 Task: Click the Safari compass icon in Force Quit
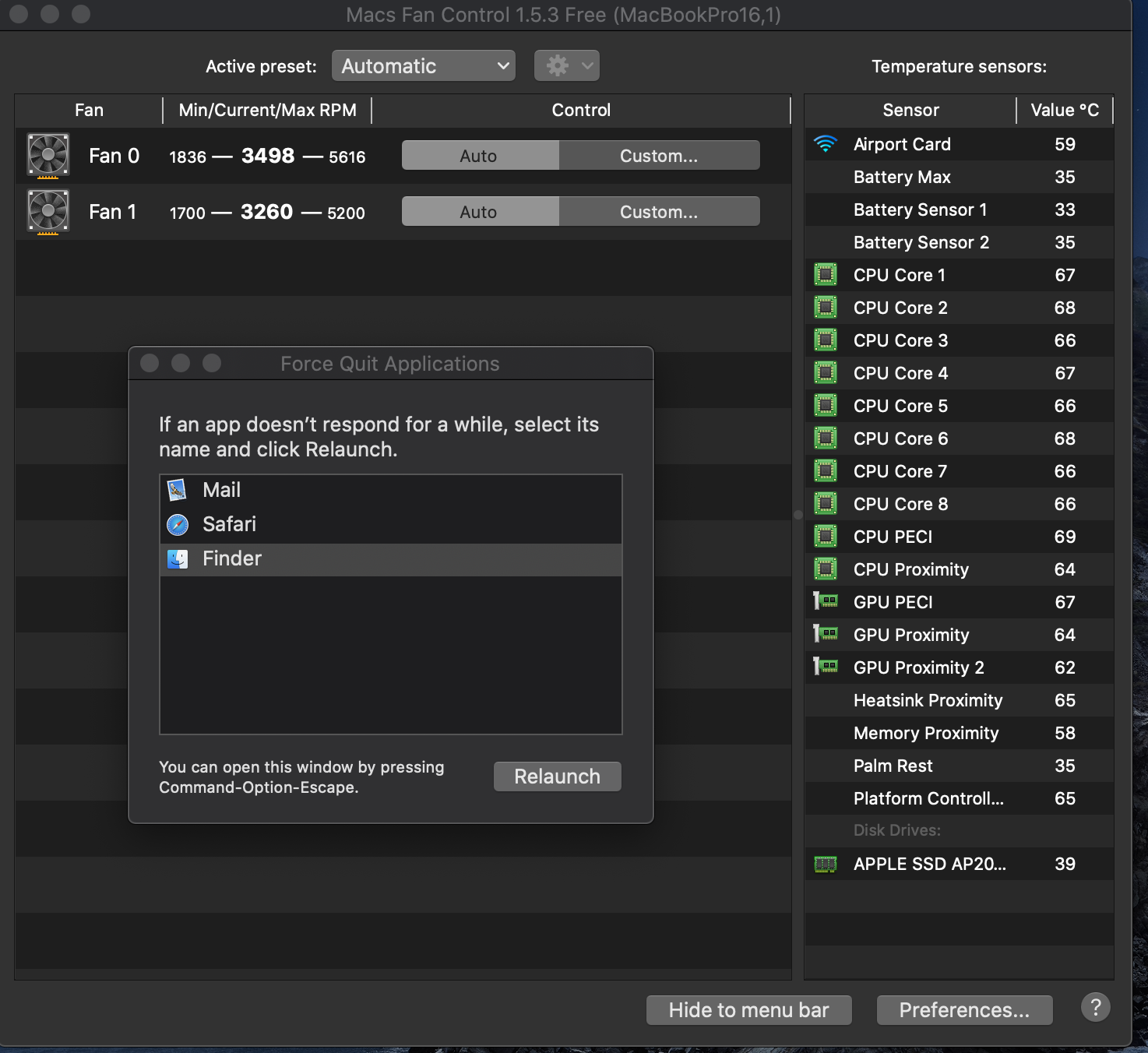point(178,524)
